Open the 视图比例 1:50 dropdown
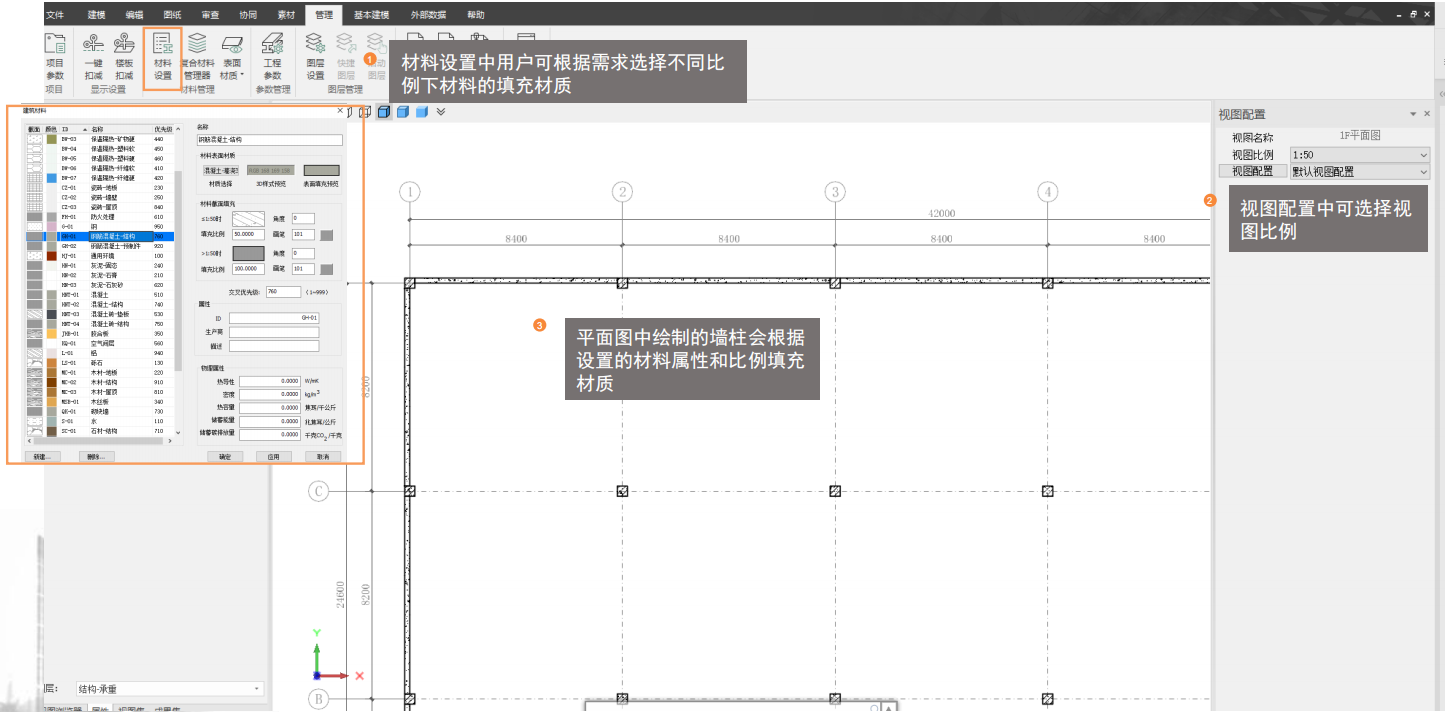 click(1360, 155)
